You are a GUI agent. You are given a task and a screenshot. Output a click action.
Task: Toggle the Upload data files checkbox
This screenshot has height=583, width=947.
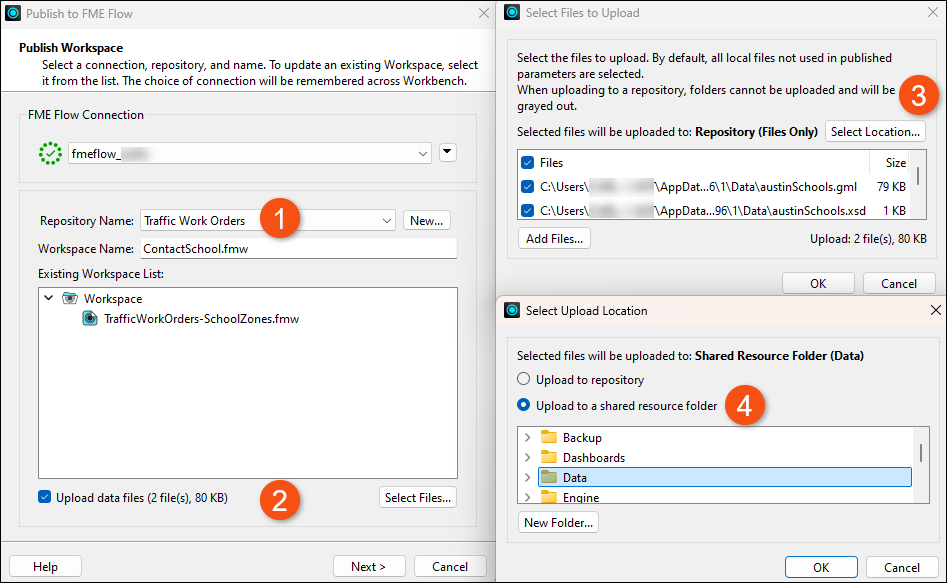[45, 497]
